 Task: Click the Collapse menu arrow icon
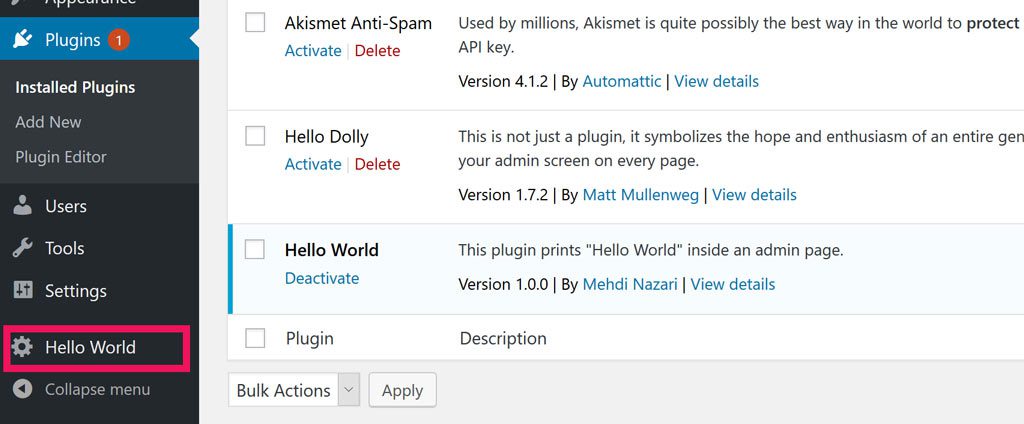(22, 389)
